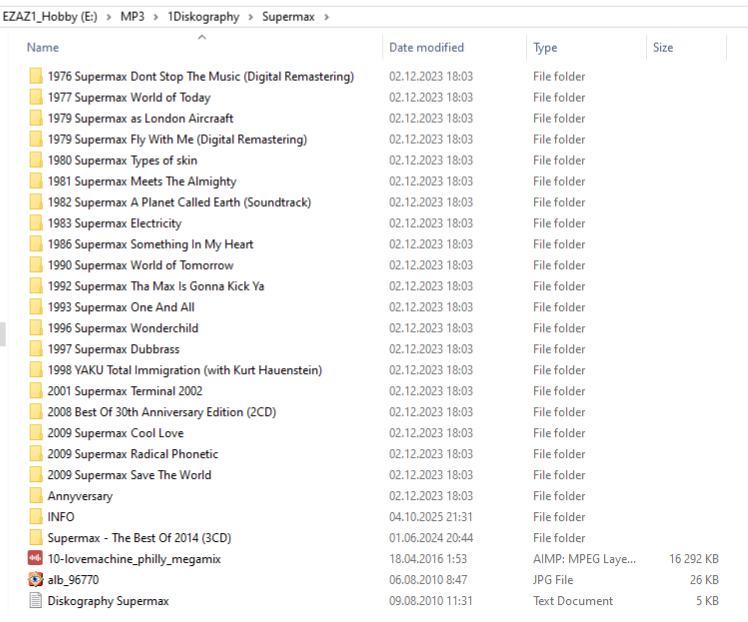Select file name 'alb_96770'
Screen dimensions: 748x622
(73, 580)
